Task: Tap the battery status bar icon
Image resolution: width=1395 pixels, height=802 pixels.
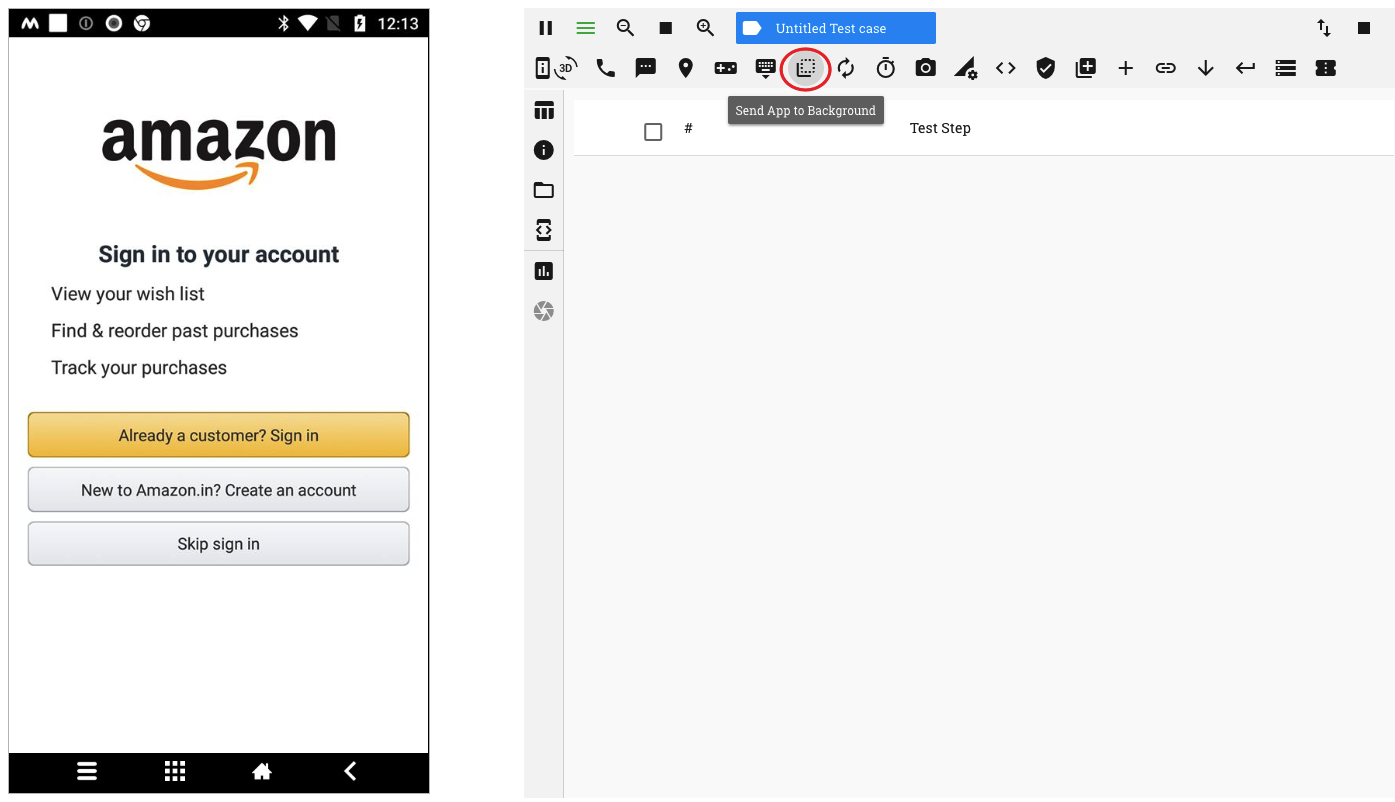Action: point(361,23)
